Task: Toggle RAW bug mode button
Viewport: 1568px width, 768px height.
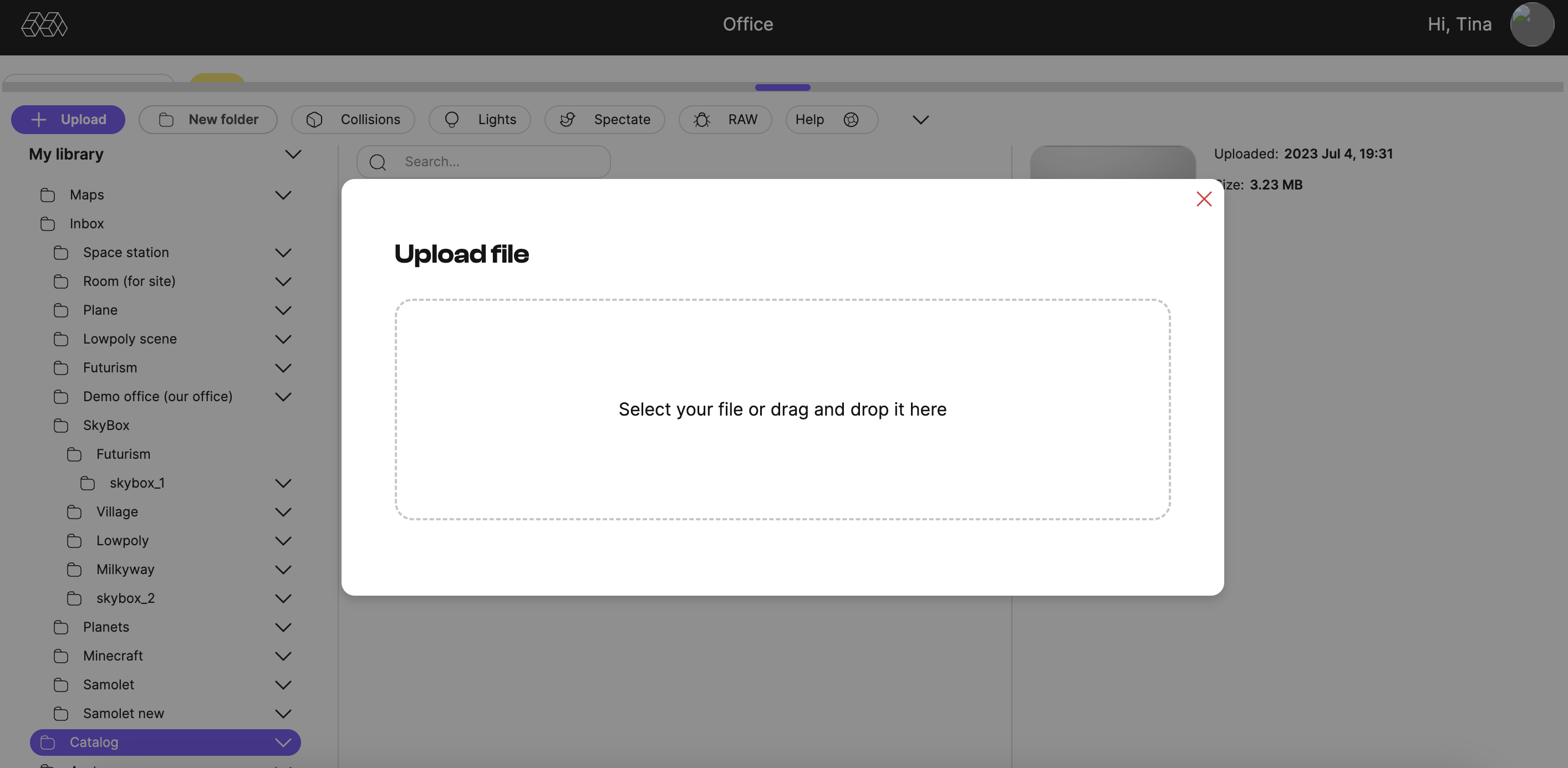Action: coord(725,119)
